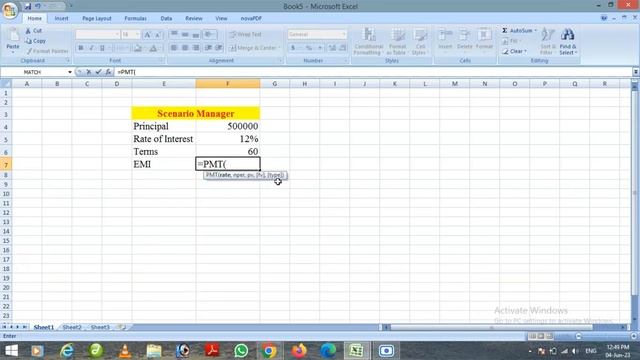Customize Quick Access Toolbar dropdown
The width and height of the screenshot is (640, 360).
70,6
